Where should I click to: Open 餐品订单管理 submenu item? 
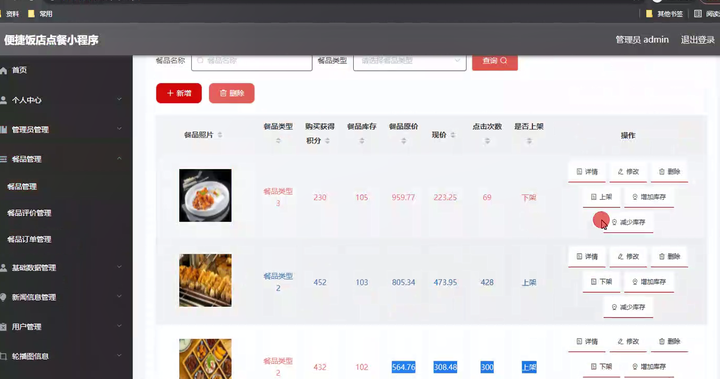[x=29, y=239]
